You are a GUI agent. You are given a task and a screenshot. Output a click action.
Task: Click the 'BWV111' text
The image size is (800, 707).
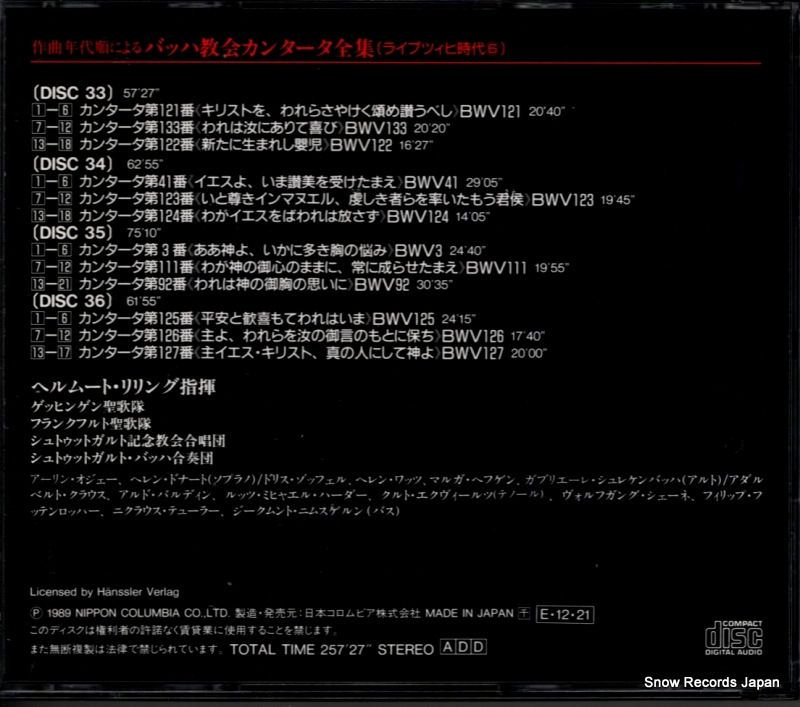coord(495,267)
